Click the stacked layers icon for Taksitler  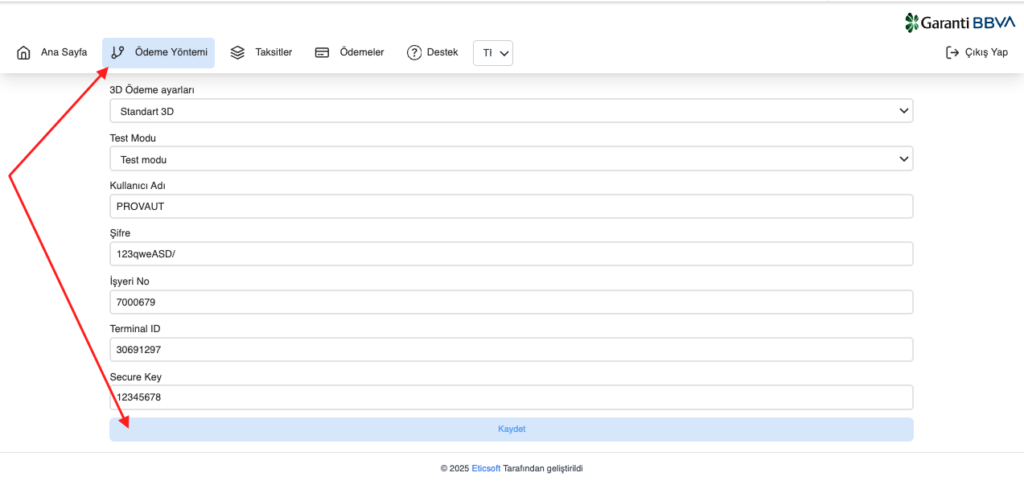point(237,53)
